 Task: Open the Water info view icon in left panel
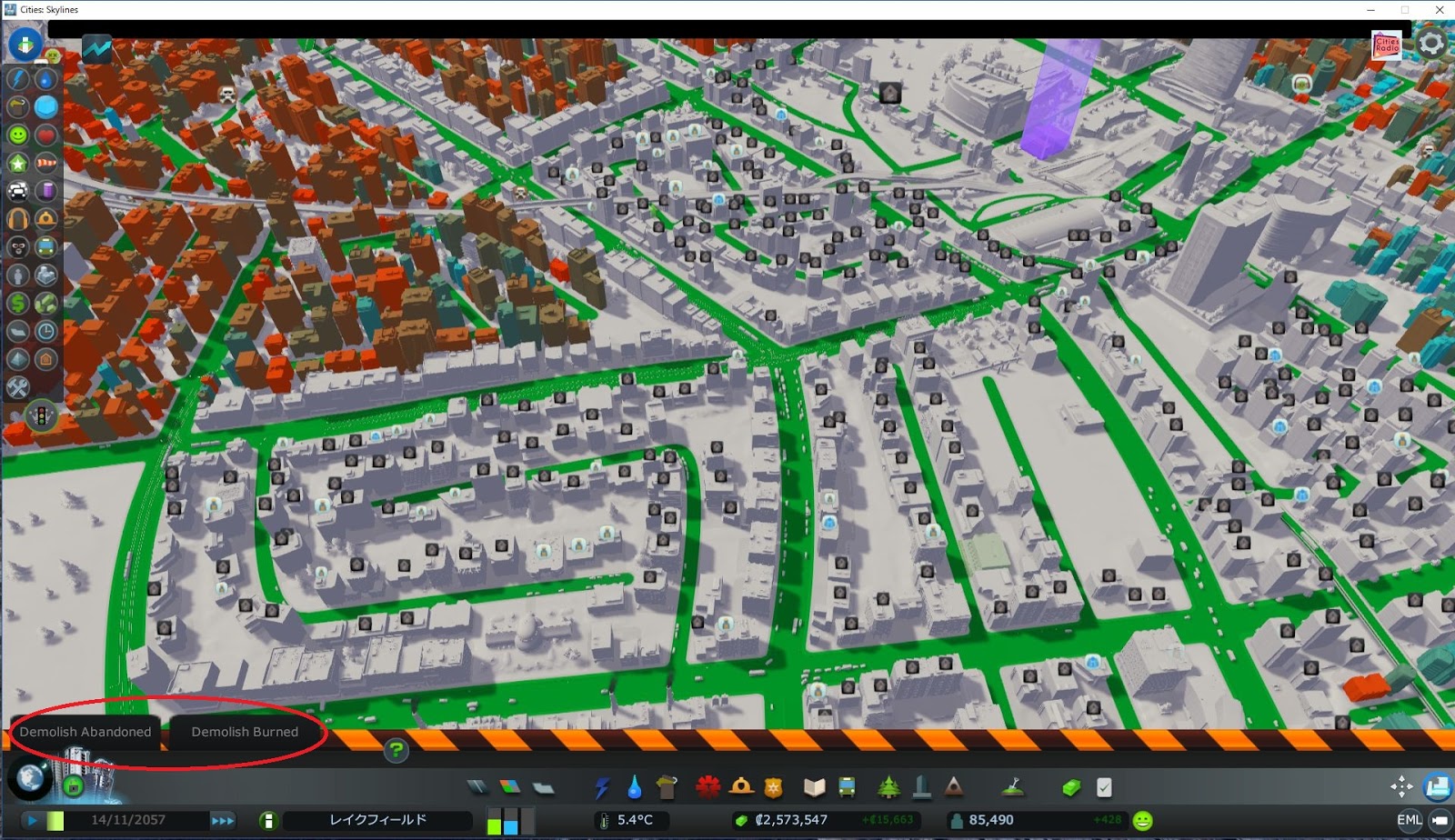(x=45, y=79)
